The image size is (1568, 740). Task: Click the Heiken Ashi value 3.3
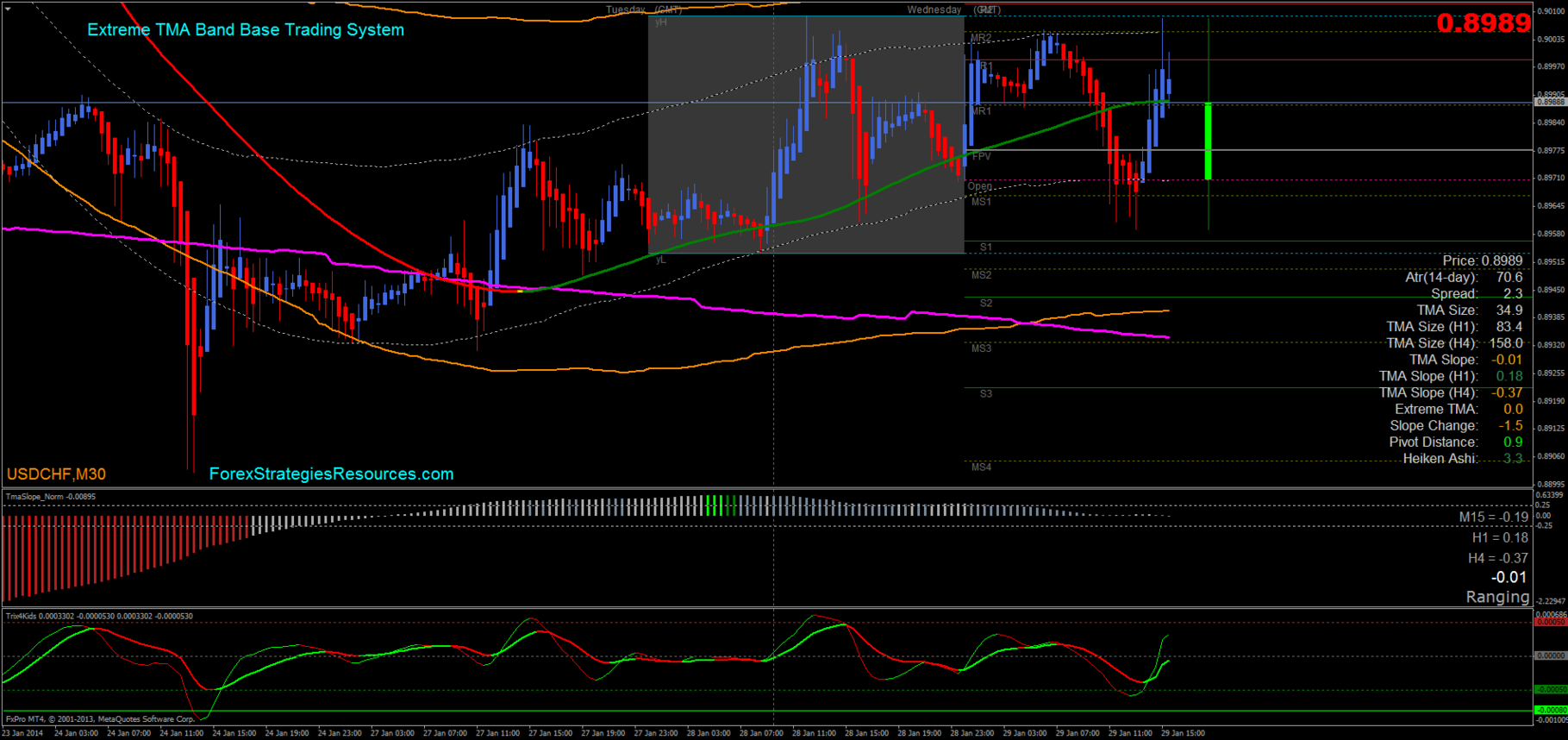[1513, 458]
